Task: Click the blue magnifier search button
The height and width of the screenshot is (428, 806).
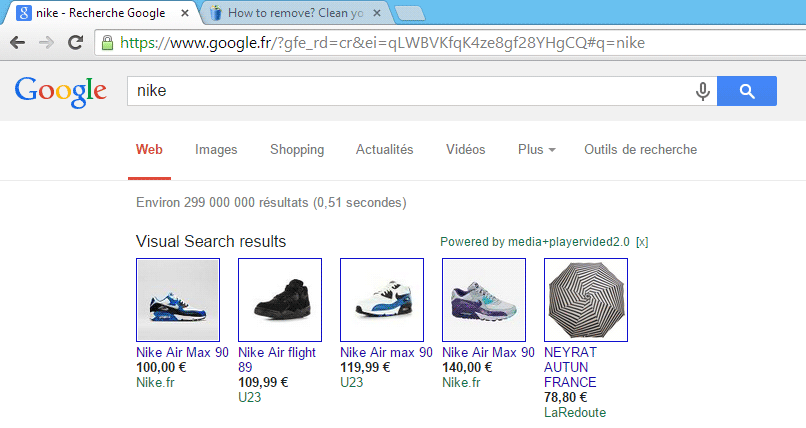Action: pyautogui.click(x=746, y=91)
